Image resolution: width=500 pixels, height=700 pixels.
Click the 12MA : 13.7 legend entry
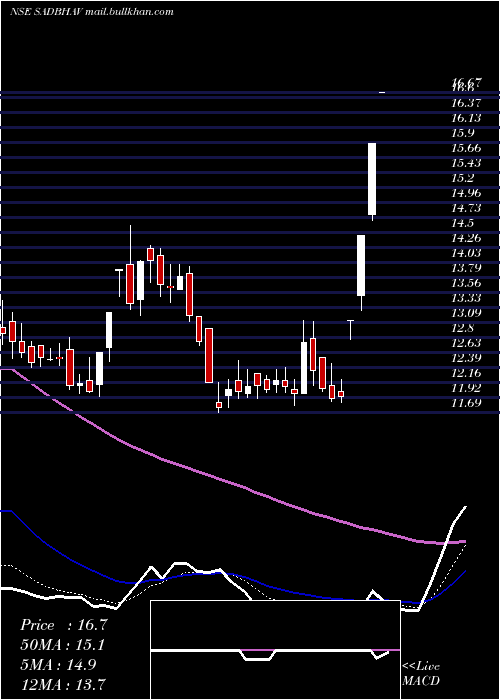pyautogui.click(x=62, y=684)
